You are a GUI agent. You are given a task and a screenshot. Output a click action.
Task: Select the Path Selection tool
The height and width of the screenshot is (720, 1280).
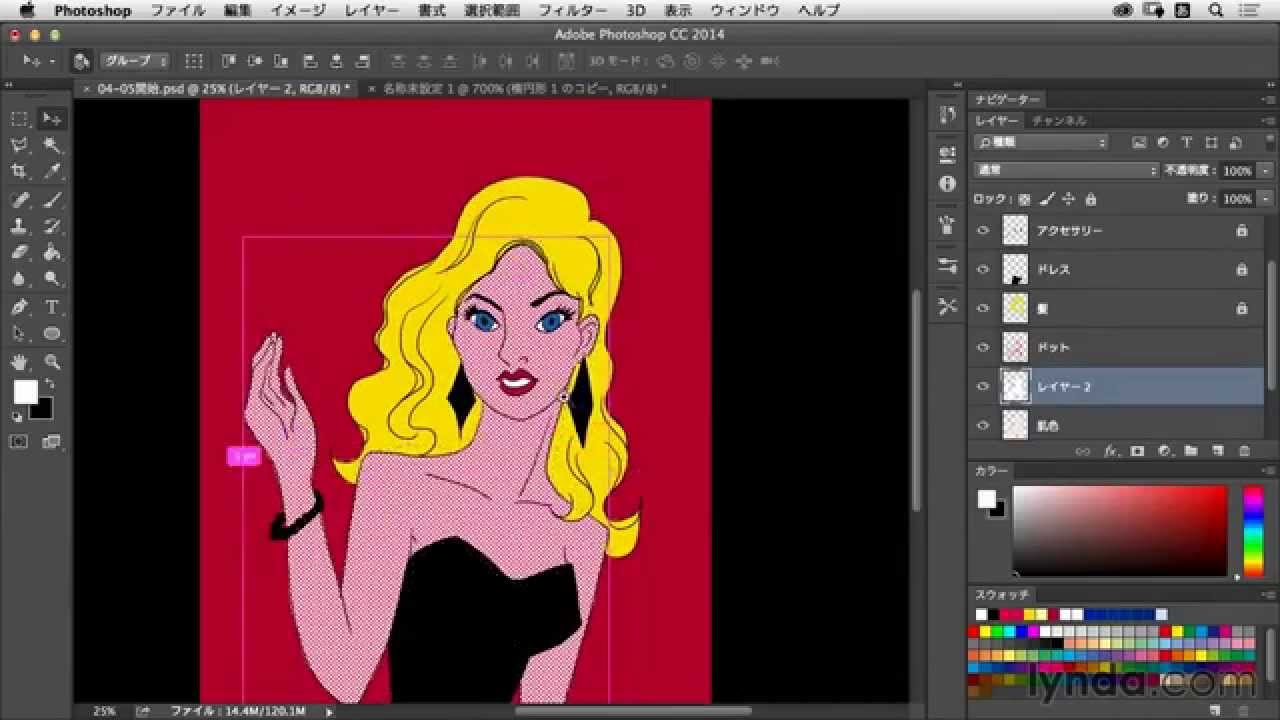[x=20, y=334]
